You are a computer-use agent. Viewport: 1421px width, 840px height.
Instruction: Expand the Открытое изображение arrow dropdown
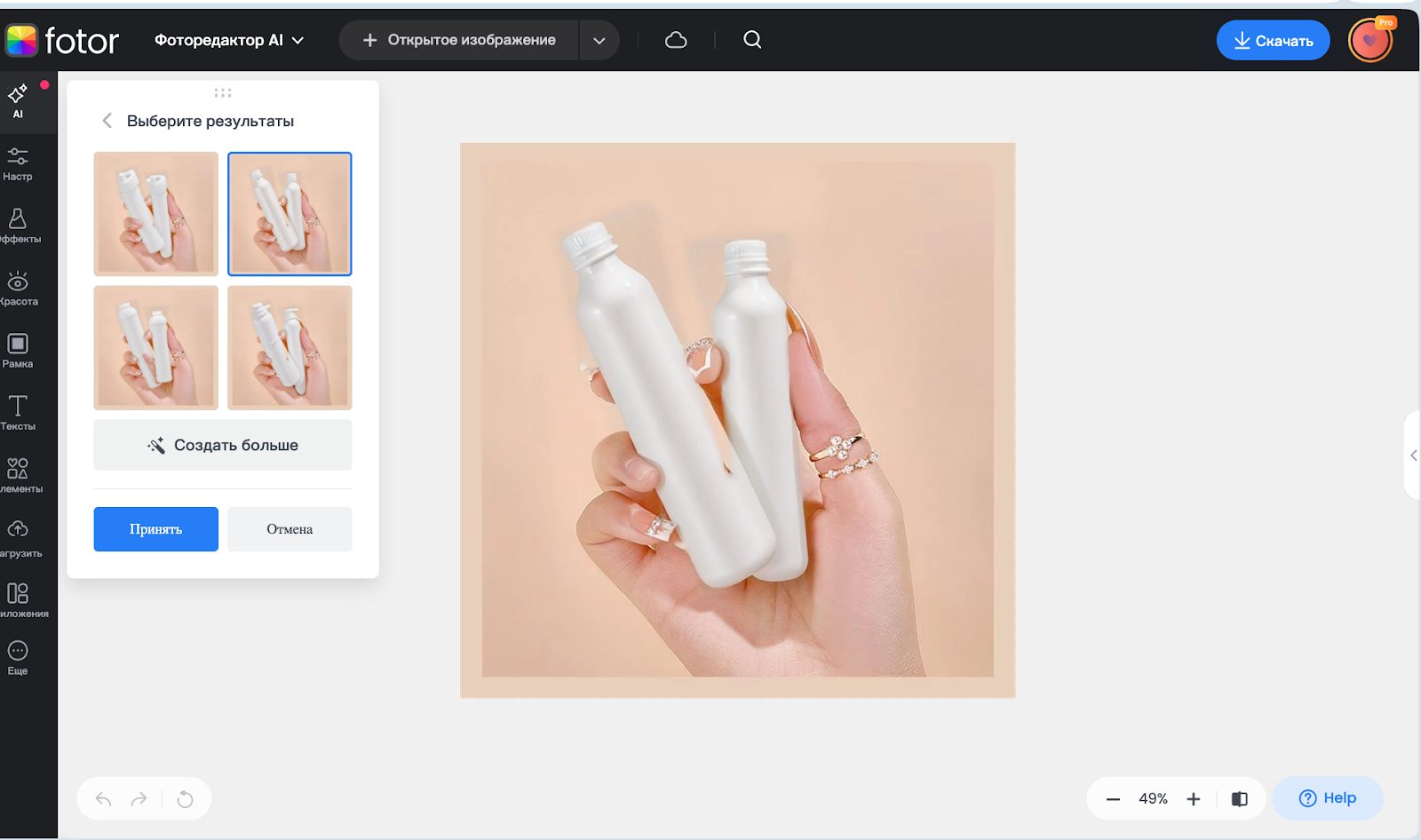point(599,40)
